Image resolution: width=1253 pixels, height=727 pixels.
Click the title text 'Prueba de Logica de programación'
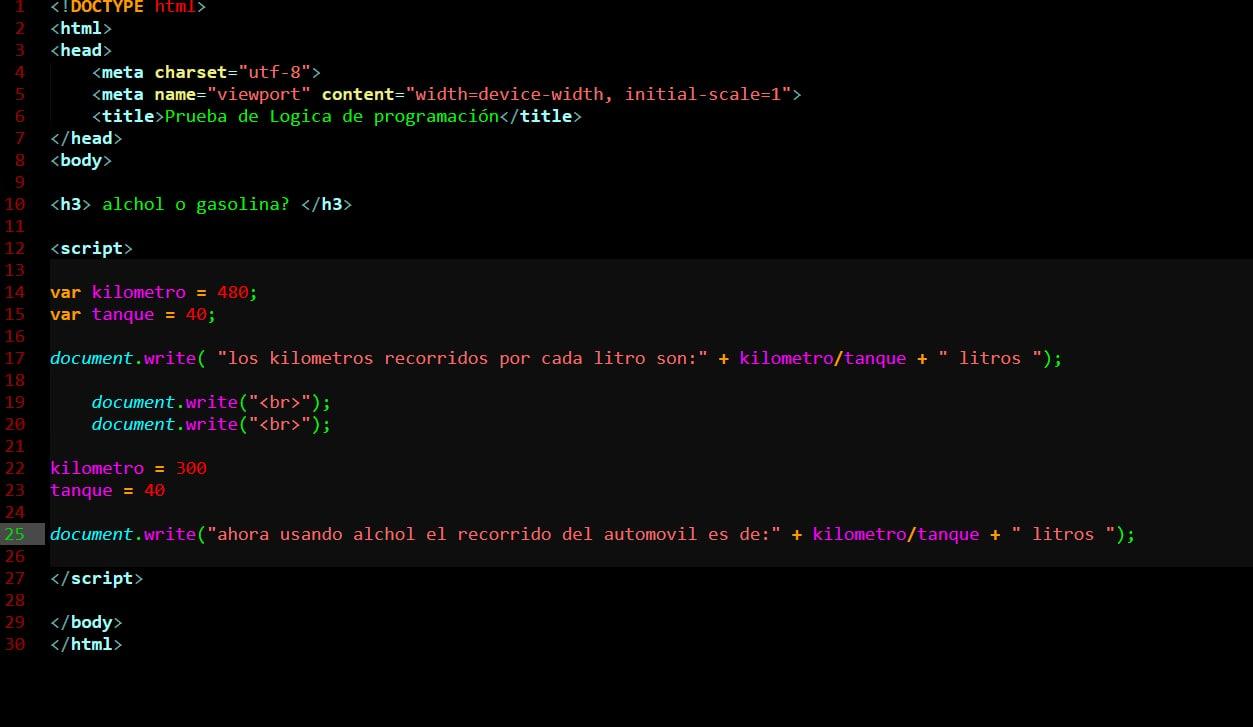click(331, 116)
